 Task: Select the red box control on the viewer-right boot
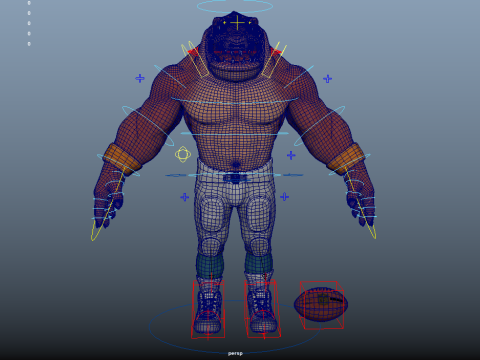[263, 309]
